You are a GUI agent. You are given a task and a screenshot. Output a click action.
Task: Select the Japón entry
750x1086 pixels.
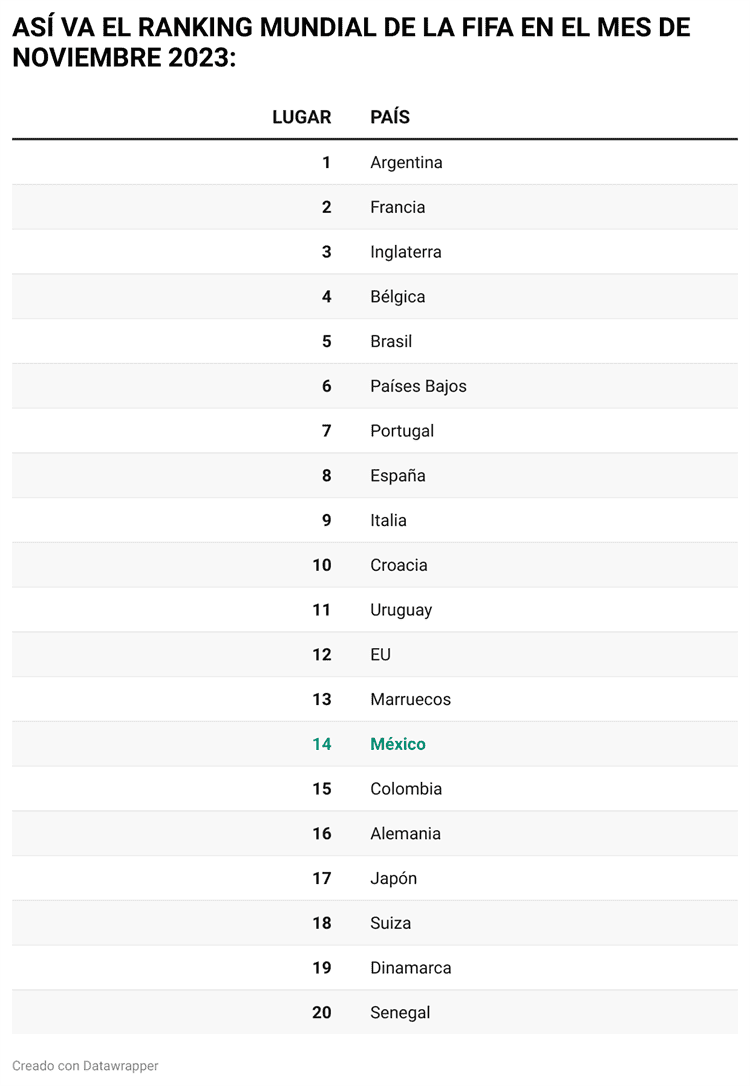393,878
